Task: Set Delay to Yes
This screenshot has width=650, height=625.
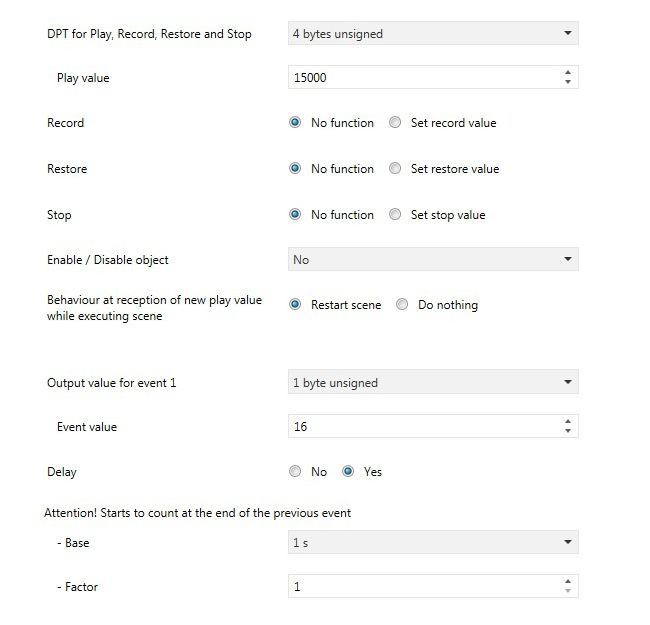Action: coord(348,472)
